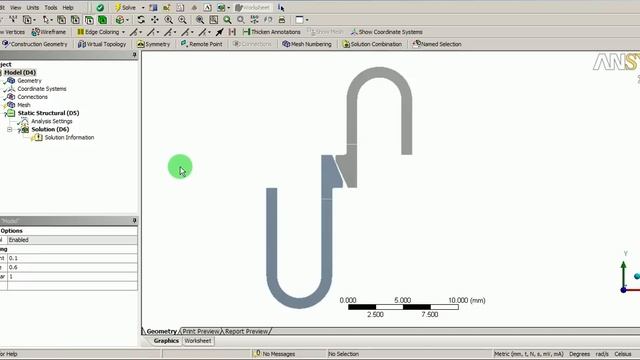The image size is (640, 360).
Task: Click the zoom in magnifier icon
Action: [169, 20]
